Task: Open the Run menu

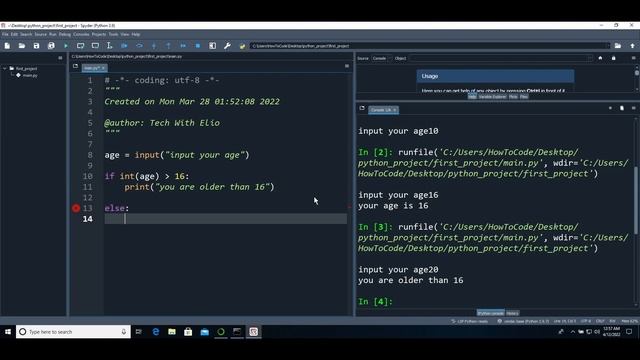Action: [x=53, y=34]
